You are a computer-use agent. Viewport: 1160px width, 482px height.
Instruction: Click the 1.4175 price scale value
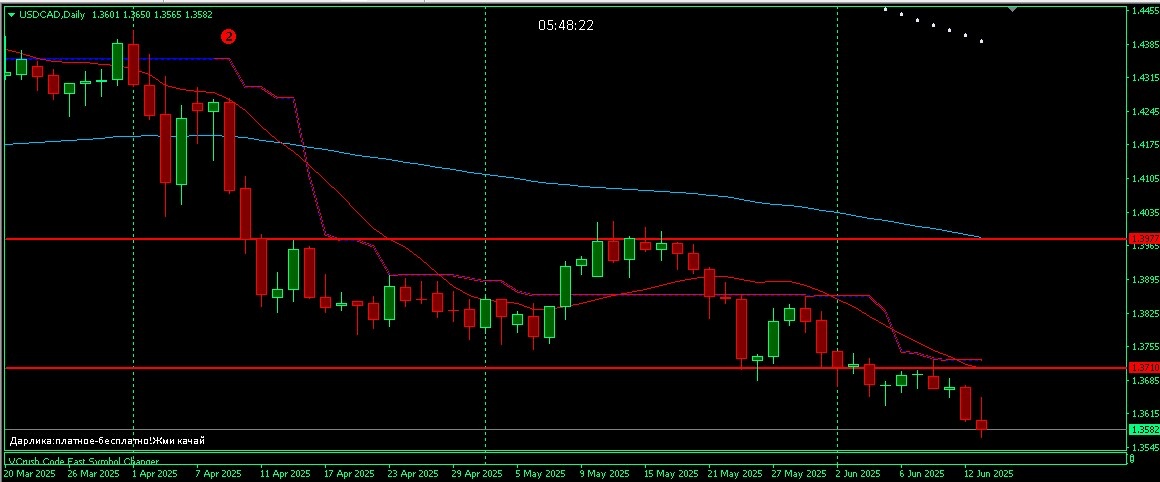[1144, 145]
